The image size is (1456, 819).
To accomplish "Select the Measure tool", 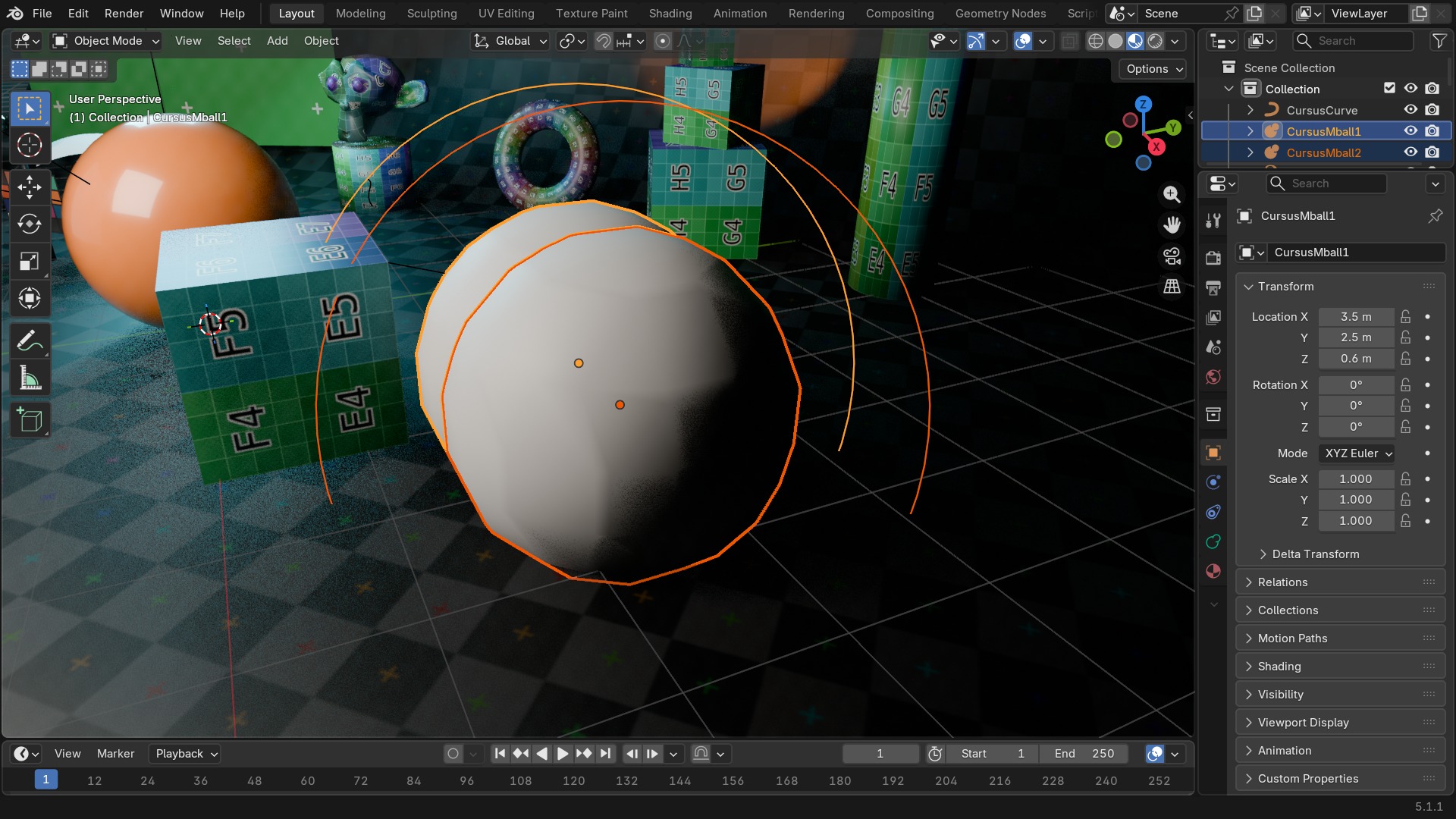I will click(x=30, y=378).
